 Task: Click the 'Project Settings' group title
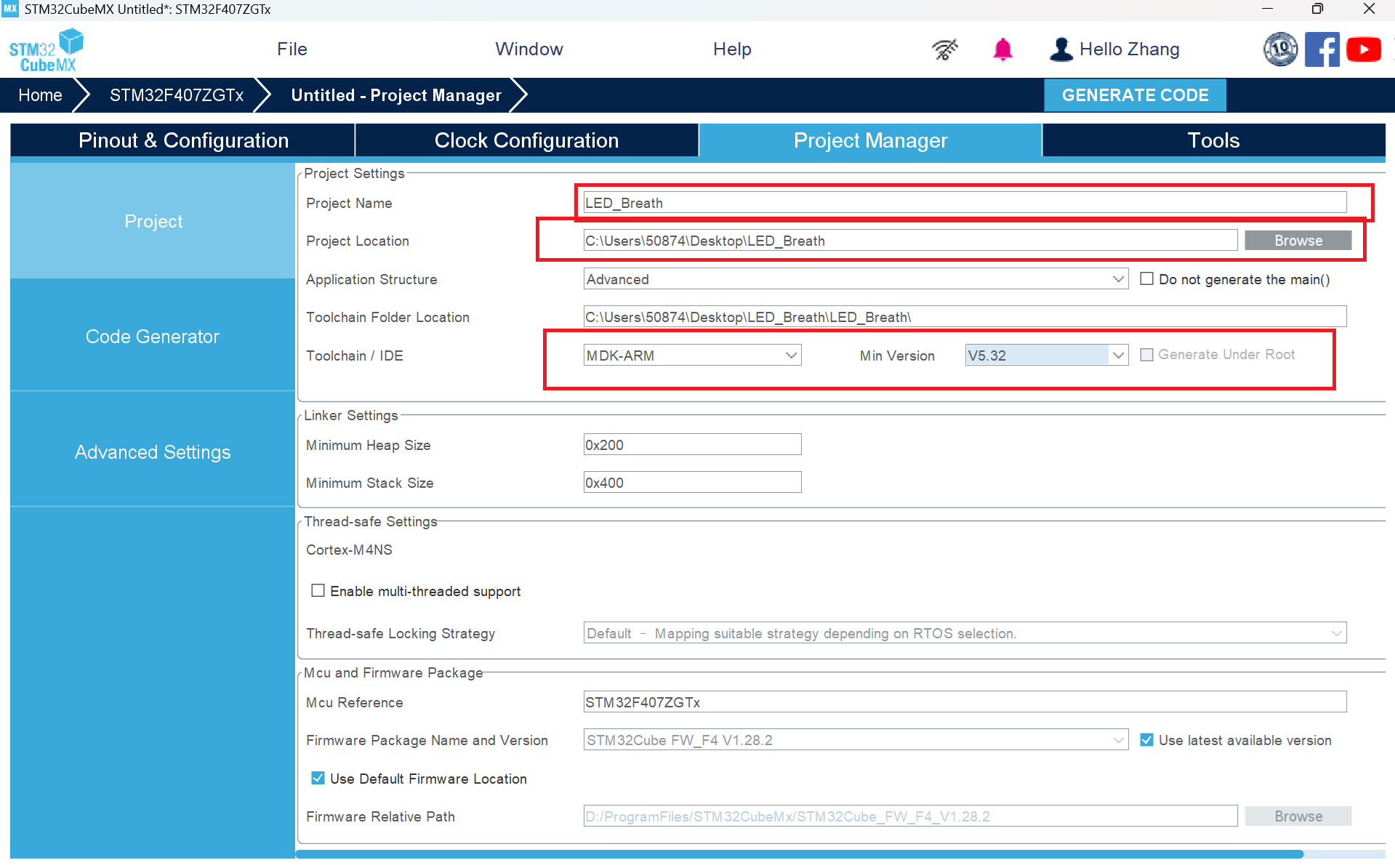pyautogui.click(x=354, y=173)
